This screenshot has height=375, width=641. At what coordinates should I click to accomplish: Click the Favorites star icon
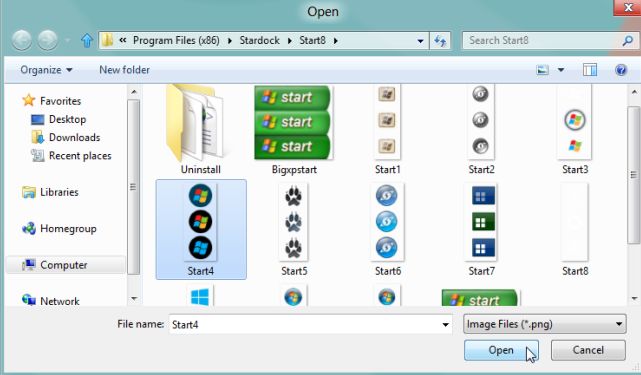tap(29, 100)
